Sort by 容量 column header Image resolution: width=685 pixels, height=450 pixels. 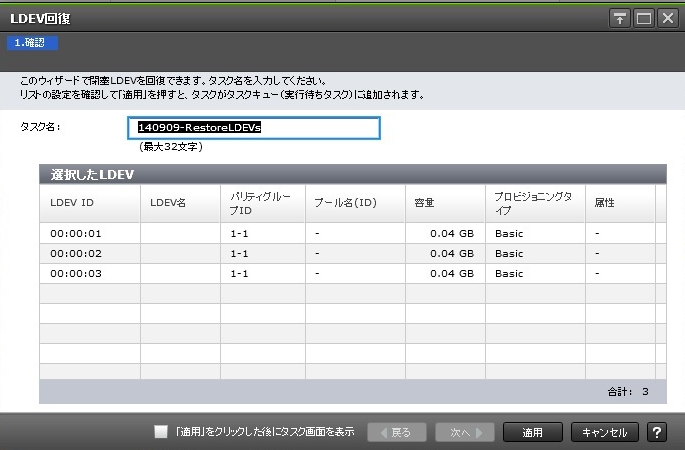446,203
